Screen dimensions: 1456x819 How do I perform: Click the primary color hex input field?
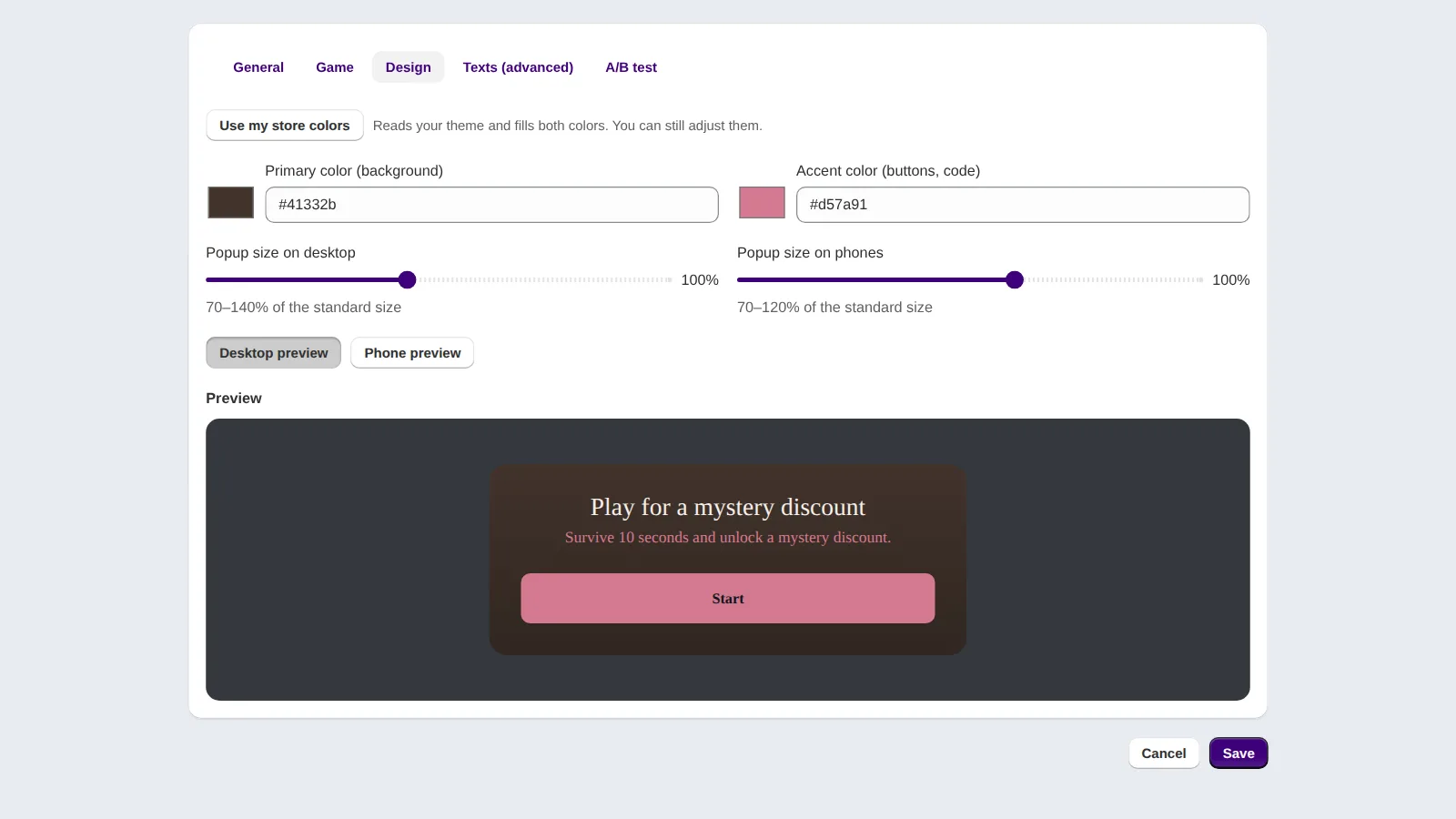(x=491, y=205)
